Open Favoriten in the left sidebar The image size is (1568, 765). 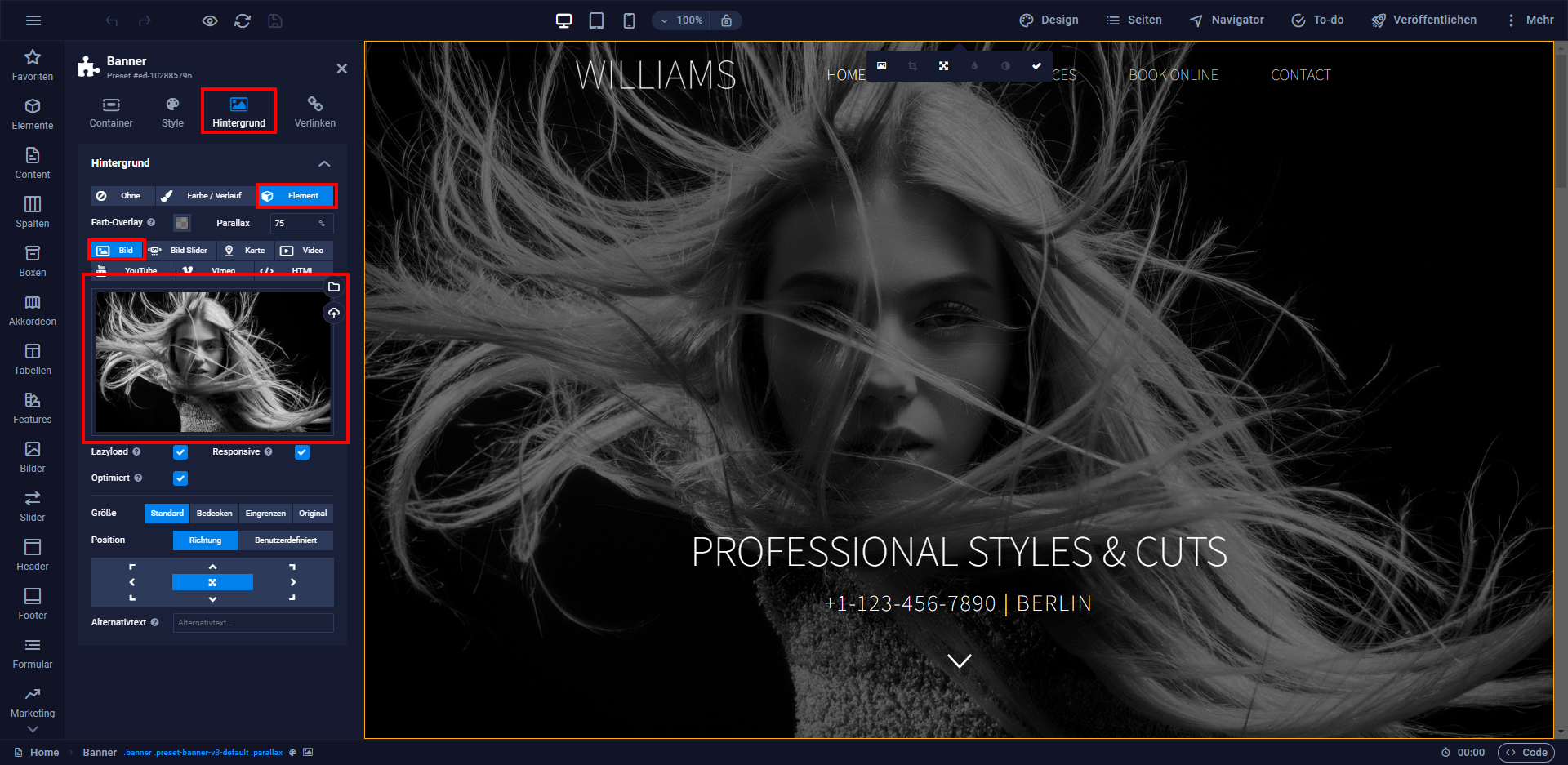tap(33, 65)
